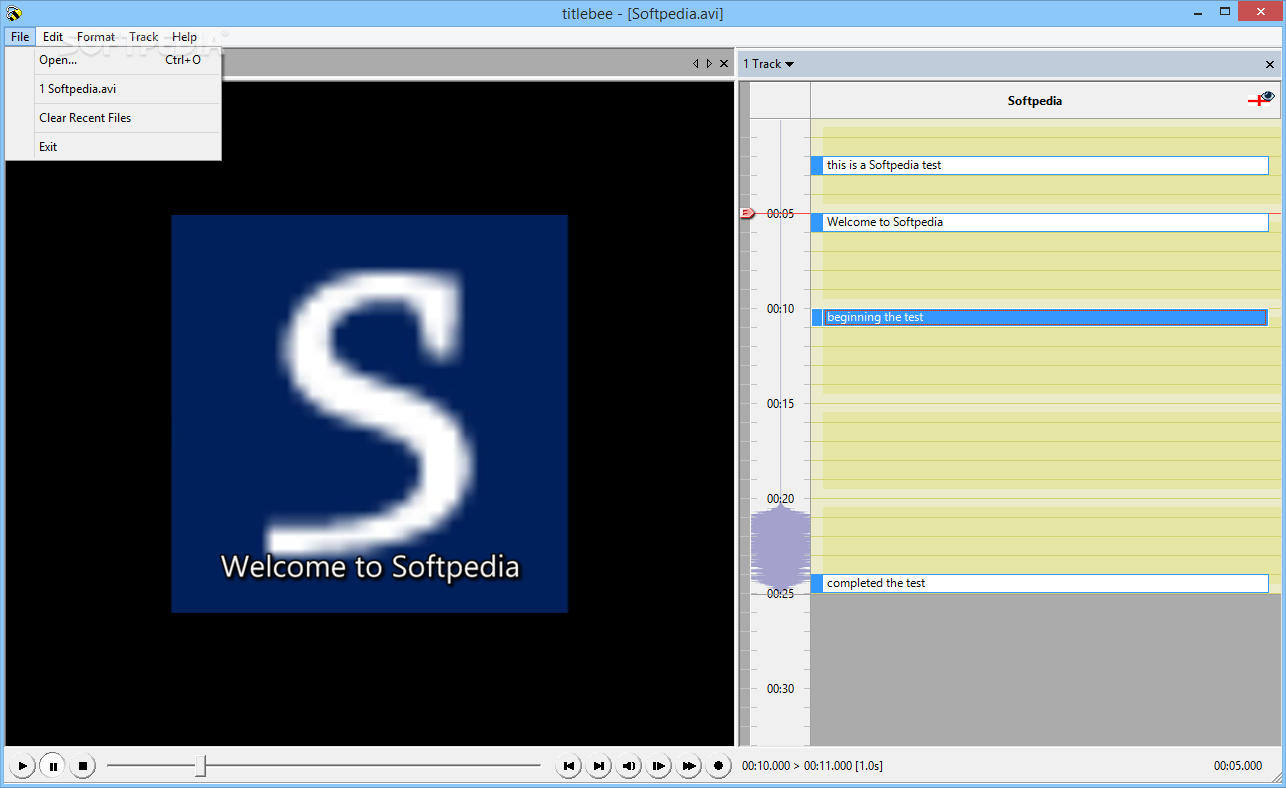Select subtitle 'beginning the test'
The height and width of the screenshot is (788, 1286).
pyautogui.click(x=1040, y=317)
